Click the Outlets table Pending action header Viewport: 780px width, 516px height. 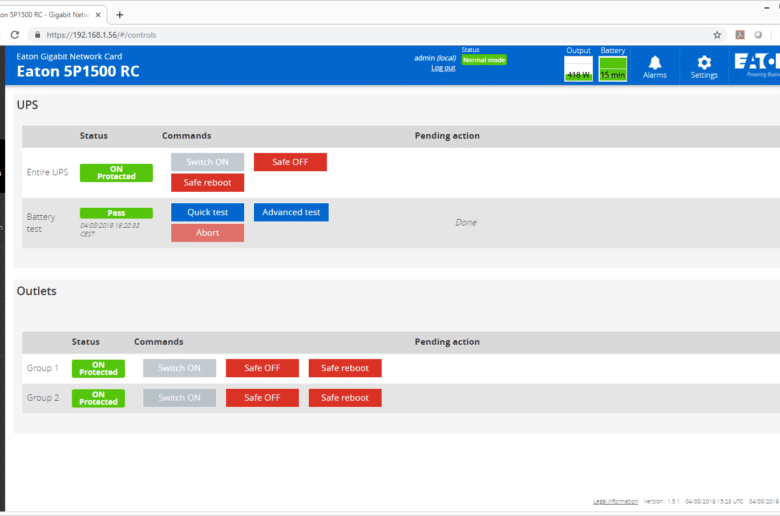coord(447,342)
